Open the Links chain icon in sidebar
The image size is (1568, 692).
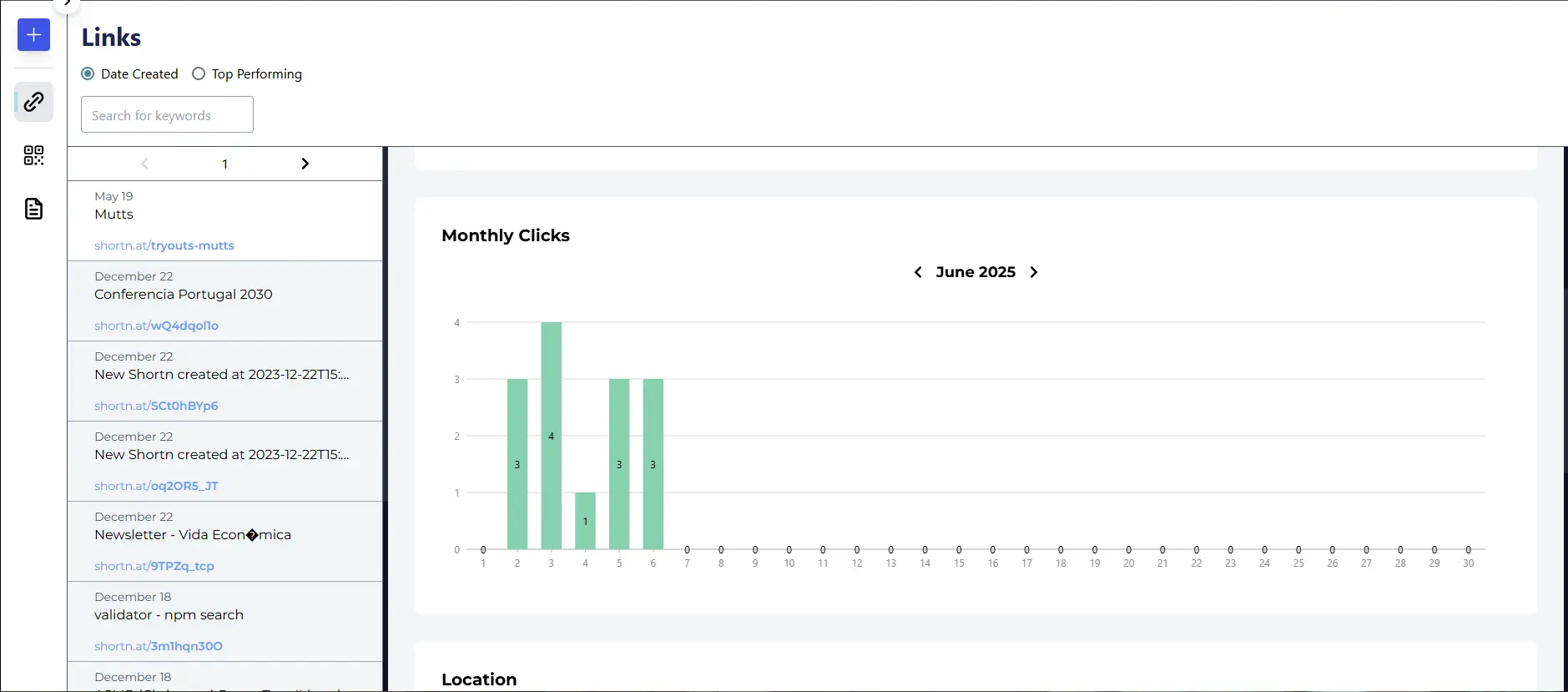pos(33,102)
